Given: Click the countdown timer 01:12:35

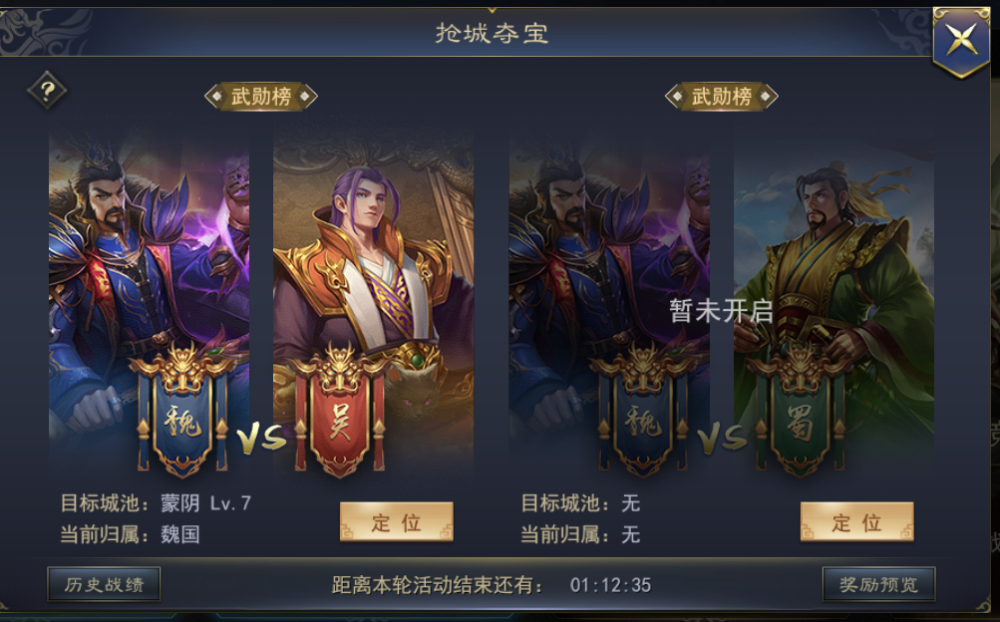Looking at the screenshot, I should coord(610,585).
